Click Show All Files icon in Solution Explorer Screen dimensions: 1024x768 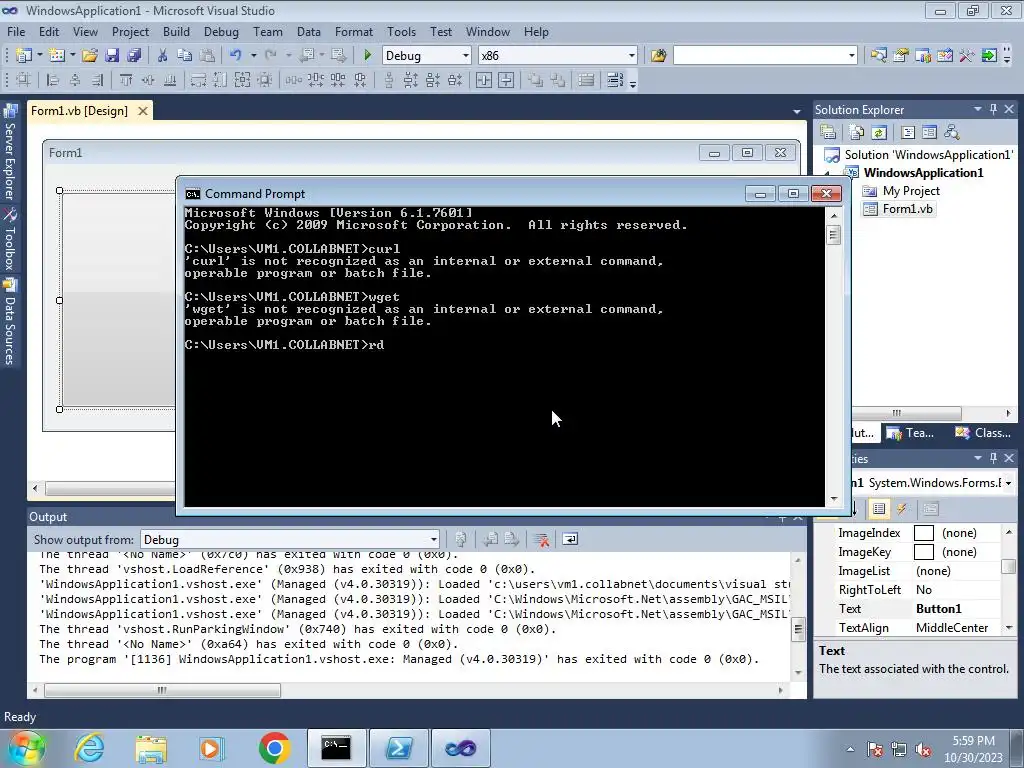coord(857,133)
